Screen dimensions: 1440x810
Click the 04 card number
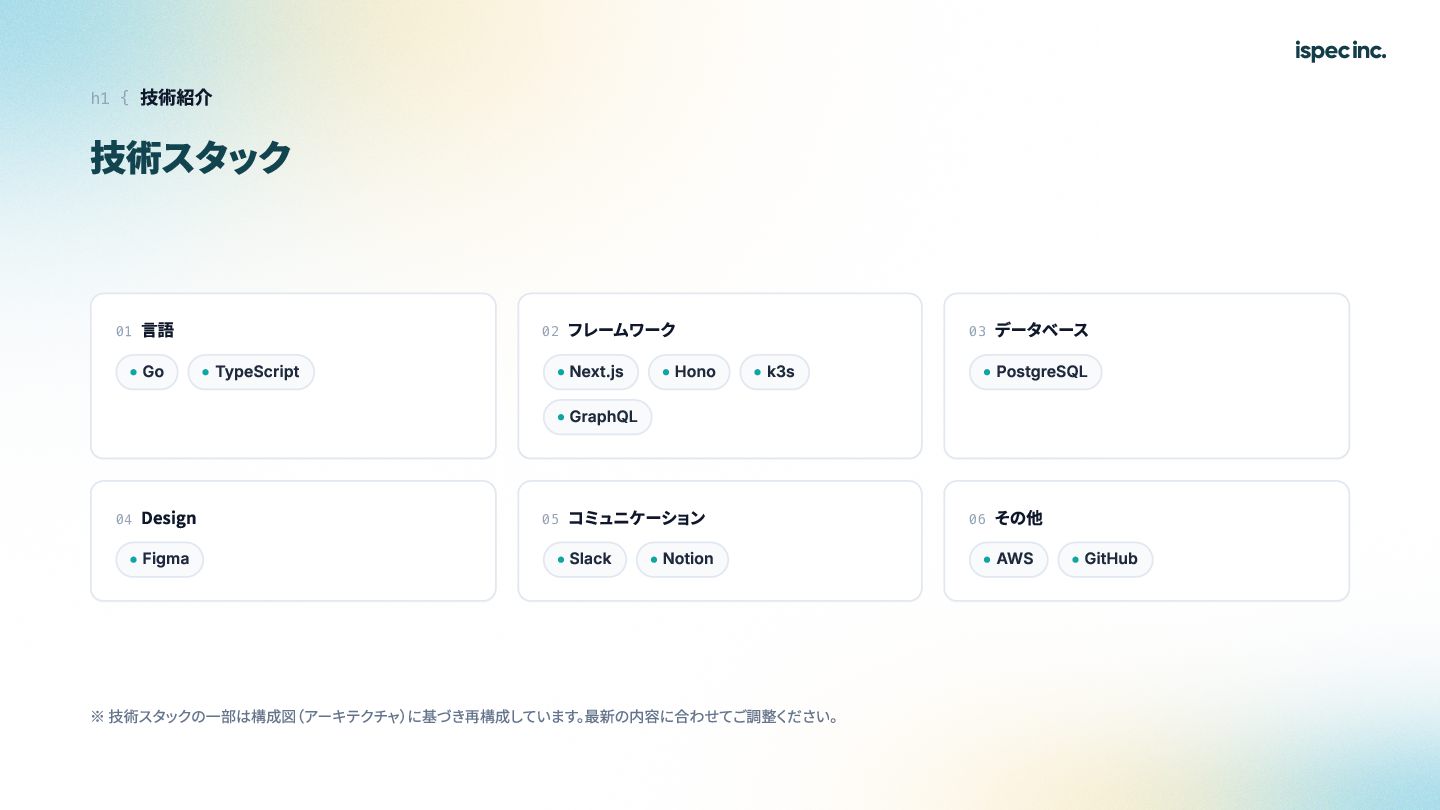point(124,519)
